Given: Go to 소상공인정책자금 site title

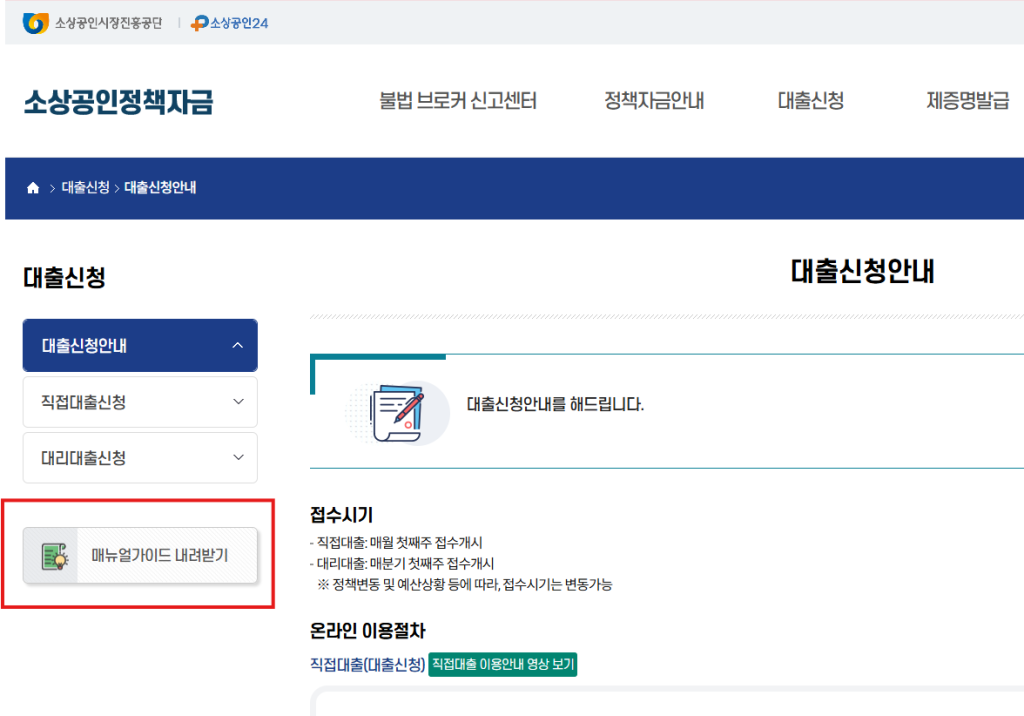Looking at the screenshot, I should tap(118, 101).
